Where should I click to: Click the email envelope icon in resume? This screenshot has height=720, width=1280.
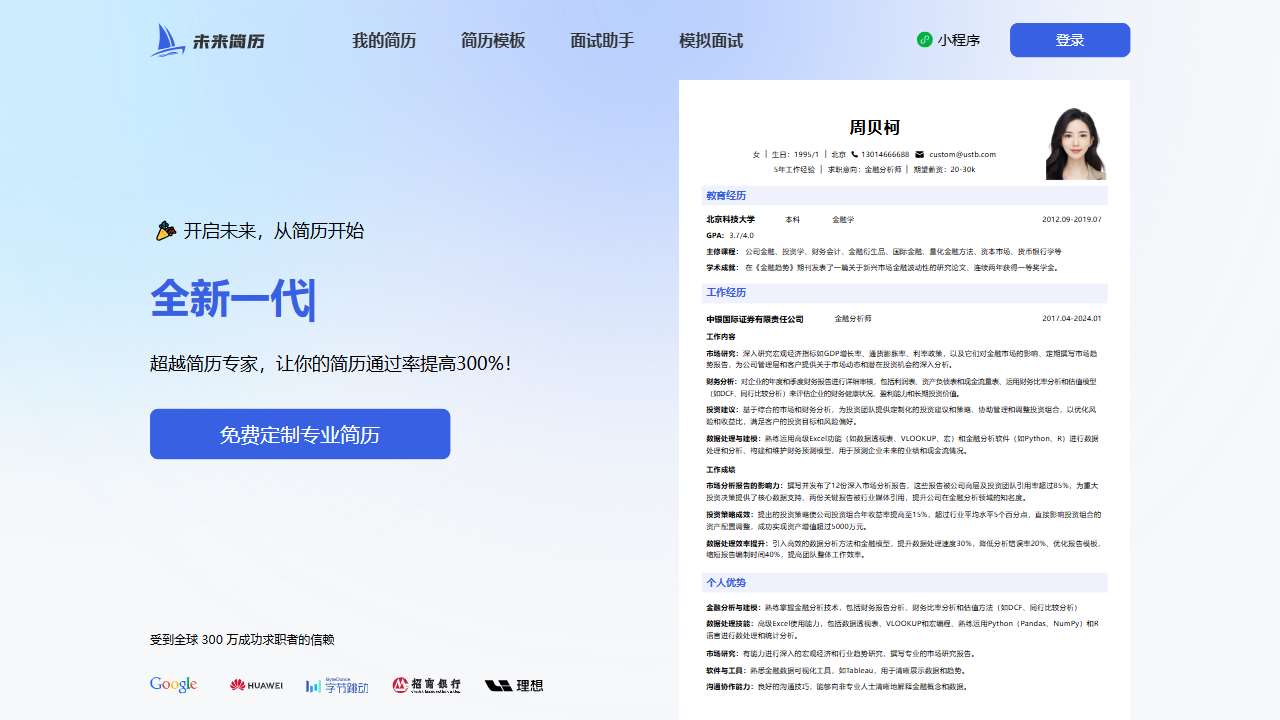pos(919,154)
